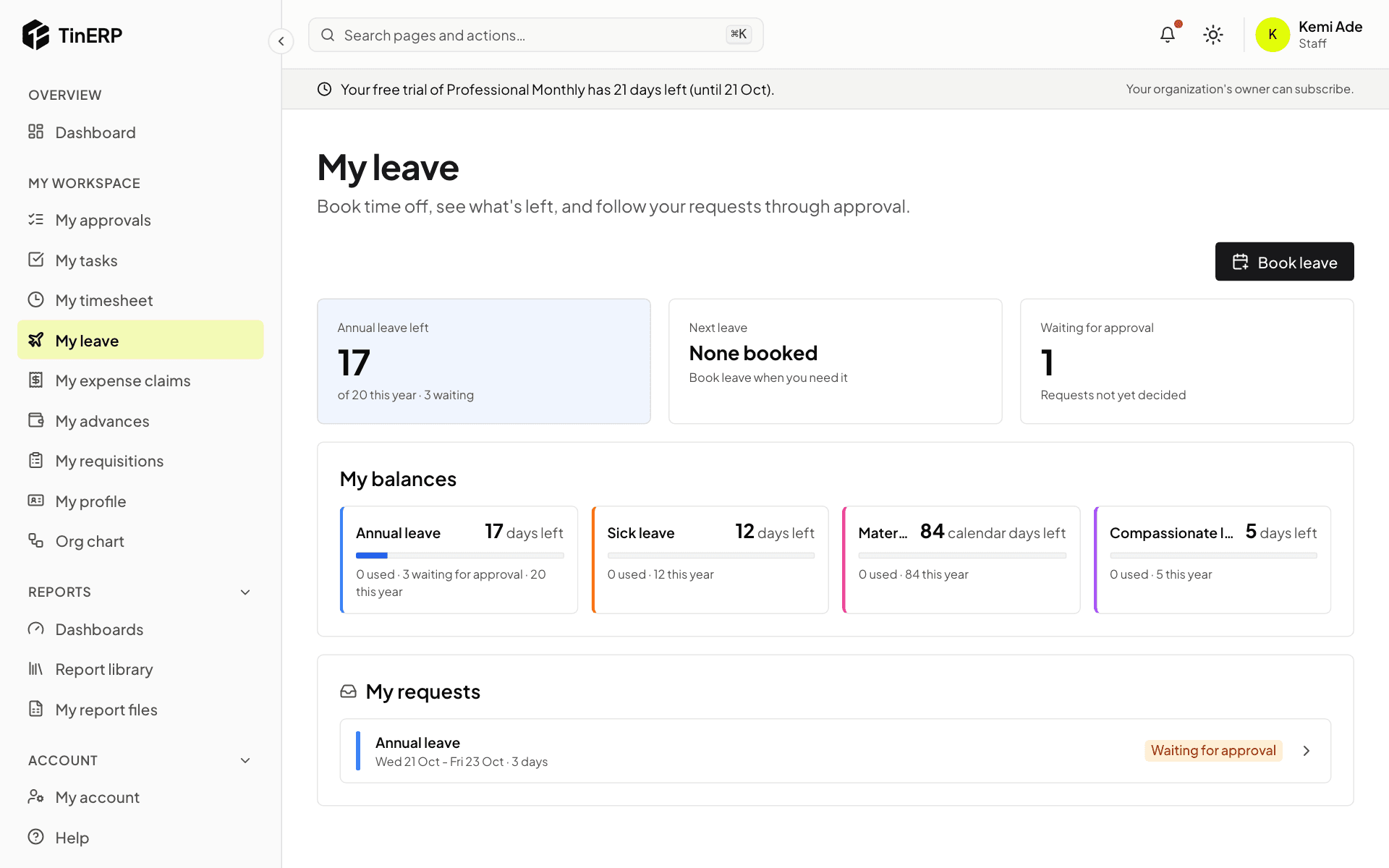The width and height of the screenshot is (1389, 868).
Task: Click the My report files icon
Action: pyautogui.click(x=36, y=709)
